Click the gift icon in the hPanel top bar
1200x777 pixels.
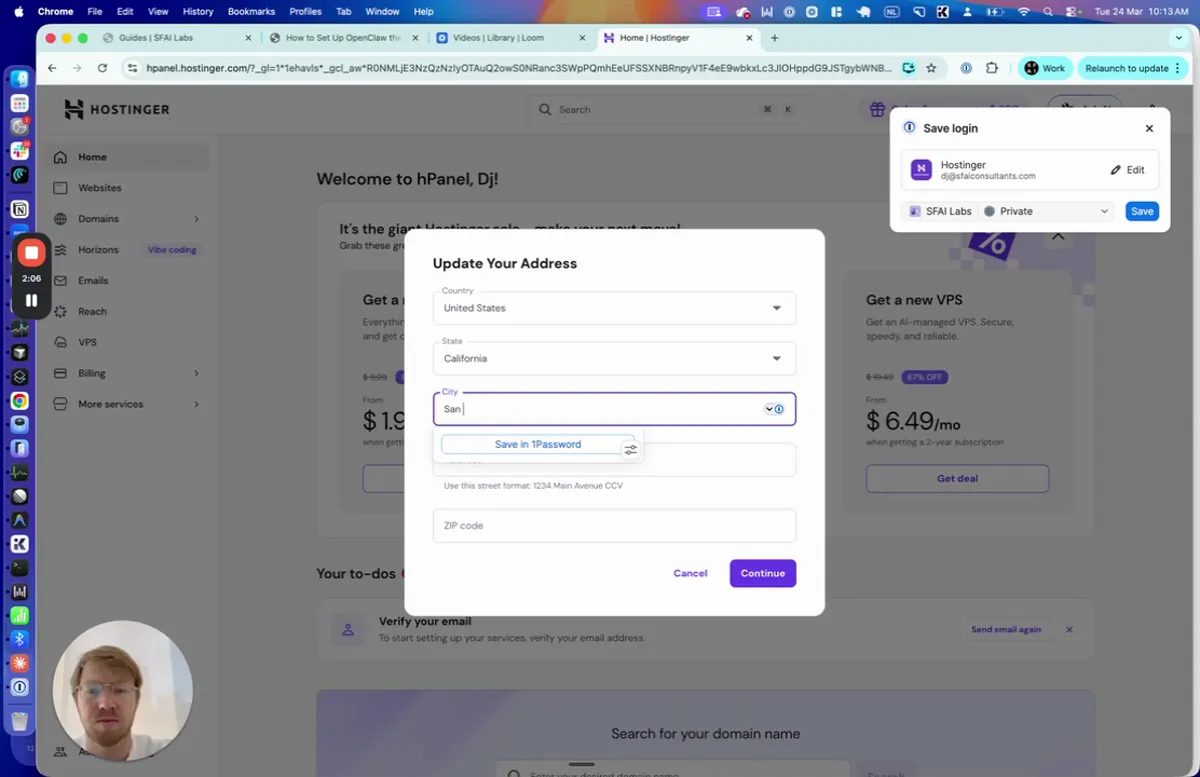[x=876, y=110]
